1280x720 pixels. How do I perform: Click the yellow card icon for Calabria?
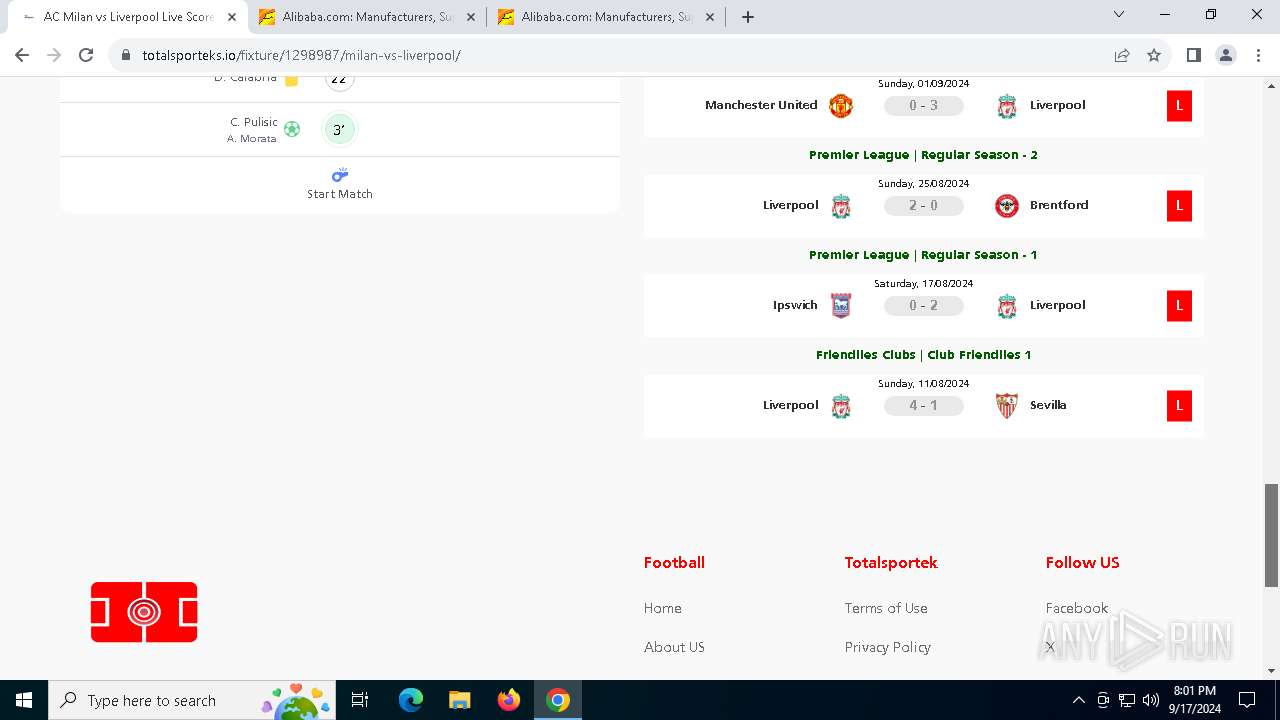point(292,80)
